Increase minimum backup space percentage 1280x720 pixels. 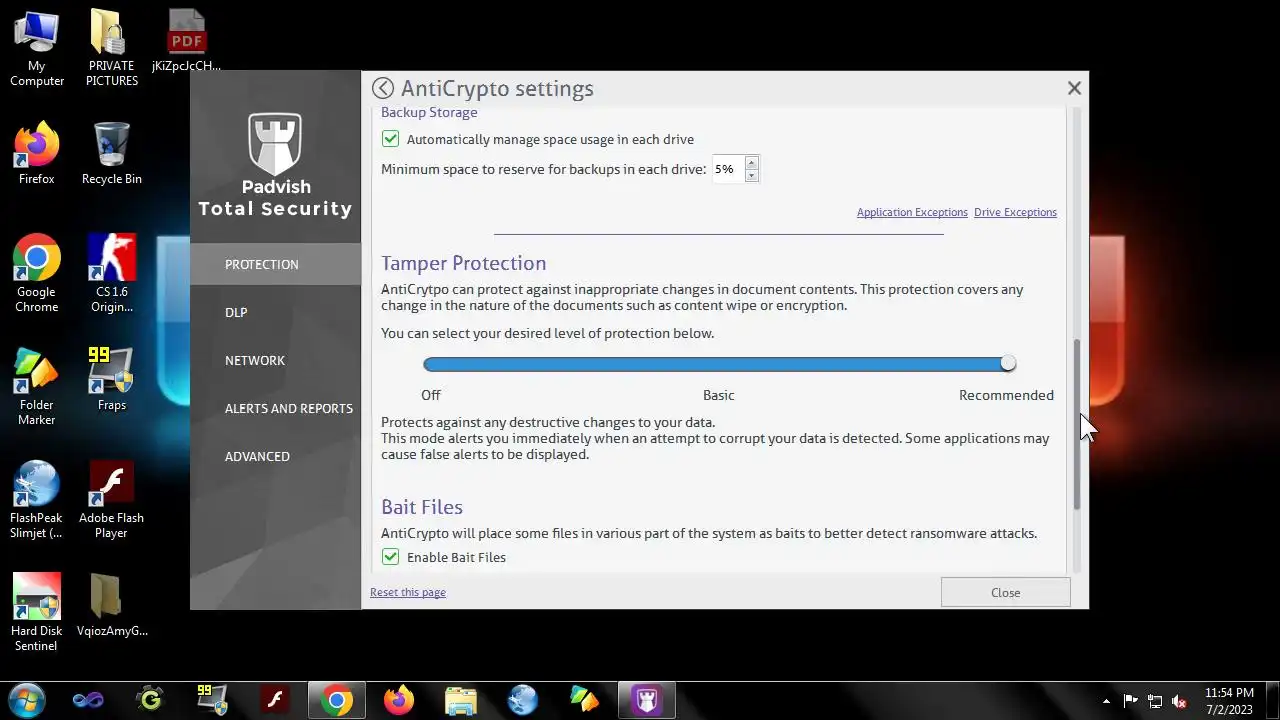coord(751,162)
